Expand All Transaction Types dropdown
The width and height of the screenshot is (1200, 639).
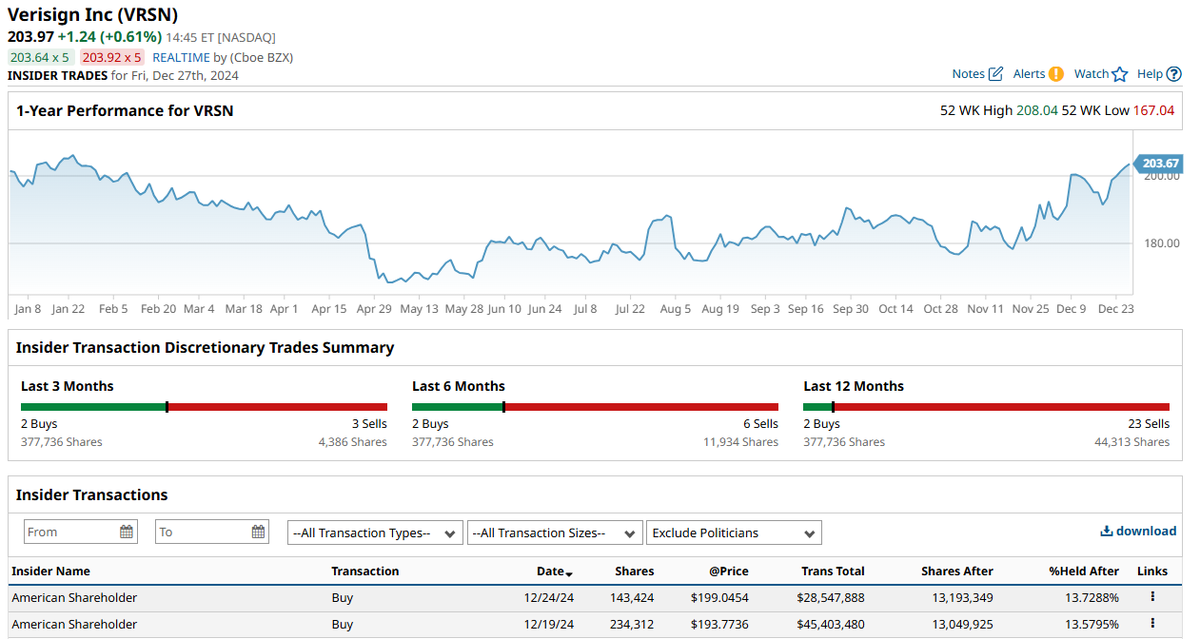coord(375,533)
